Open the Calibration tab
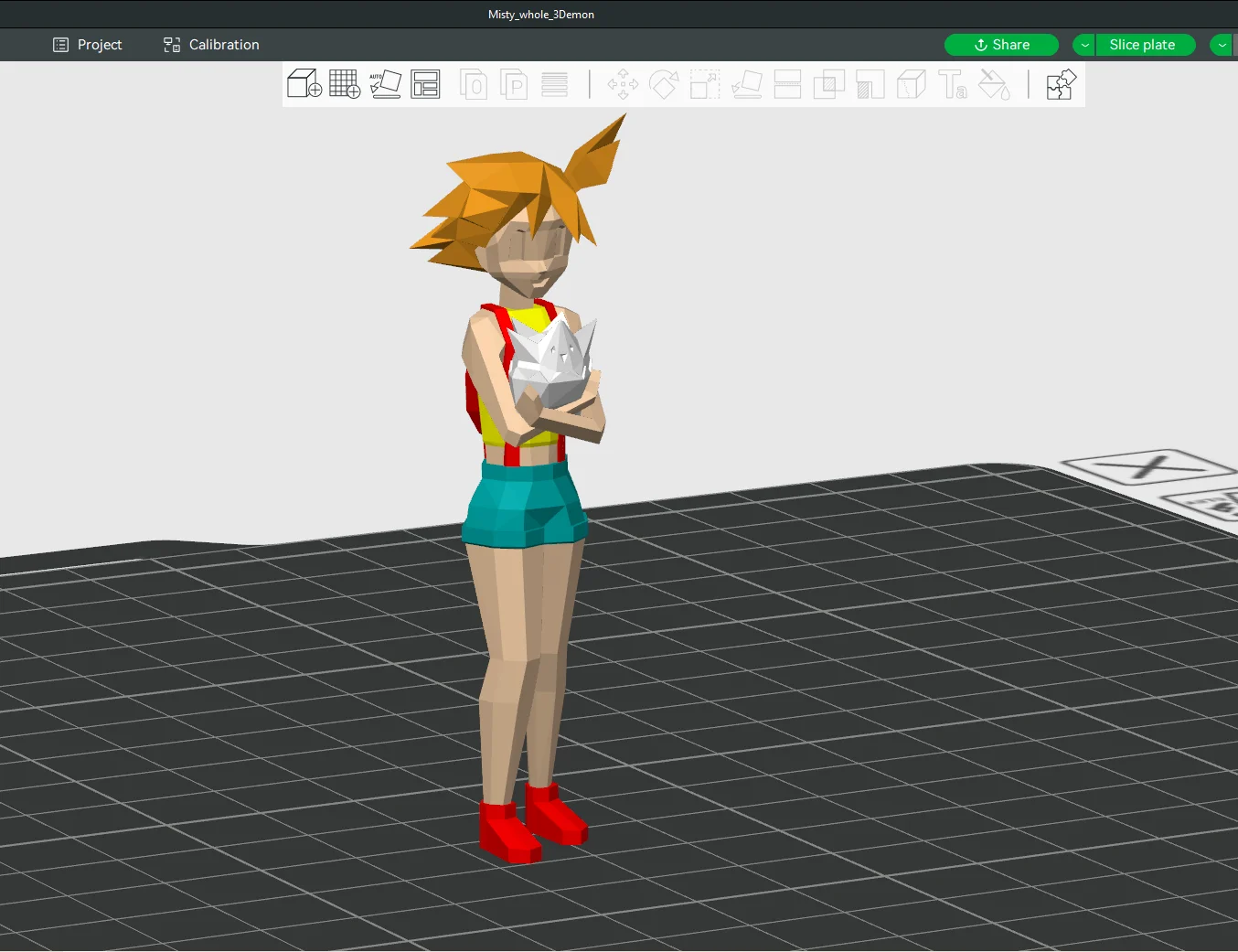This screenshot has width=1238, height=952. [211, 45]
